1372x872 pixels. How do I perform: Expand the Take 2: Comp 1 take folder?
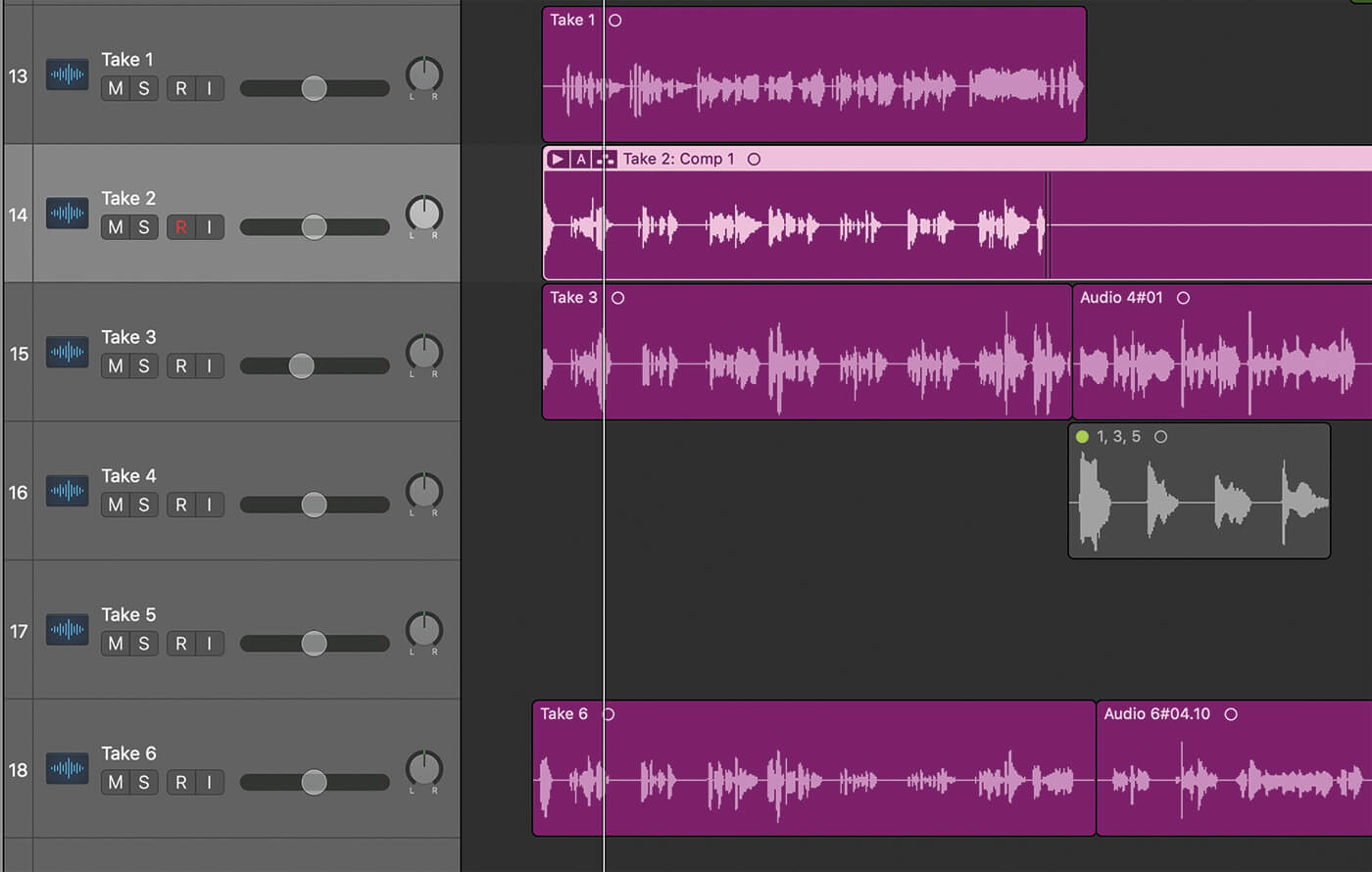[x=558, y=159]
